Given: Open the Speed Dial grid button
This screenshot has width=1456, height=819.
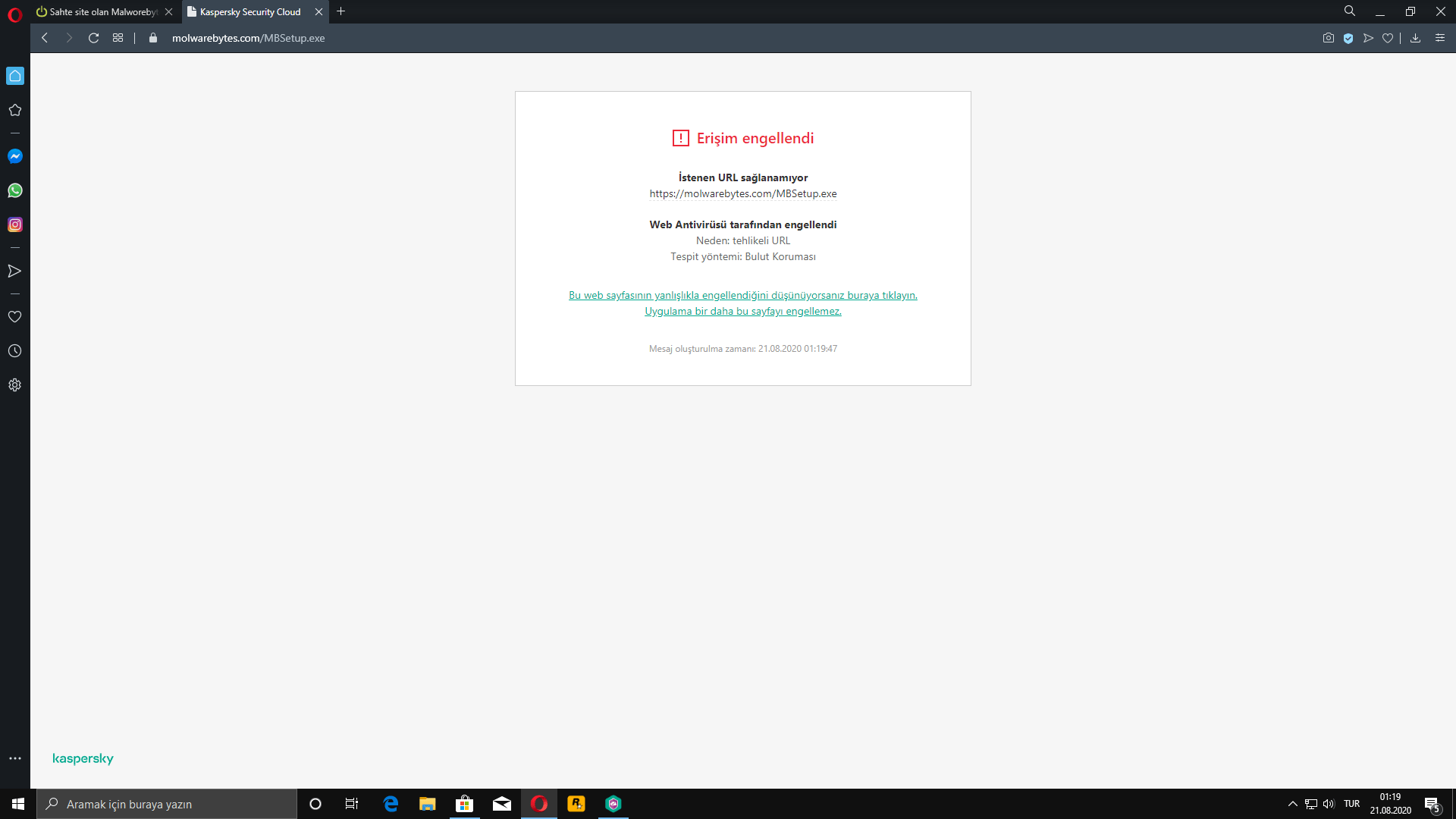Looking at the screenshot, I should click(x=118, y=38).
